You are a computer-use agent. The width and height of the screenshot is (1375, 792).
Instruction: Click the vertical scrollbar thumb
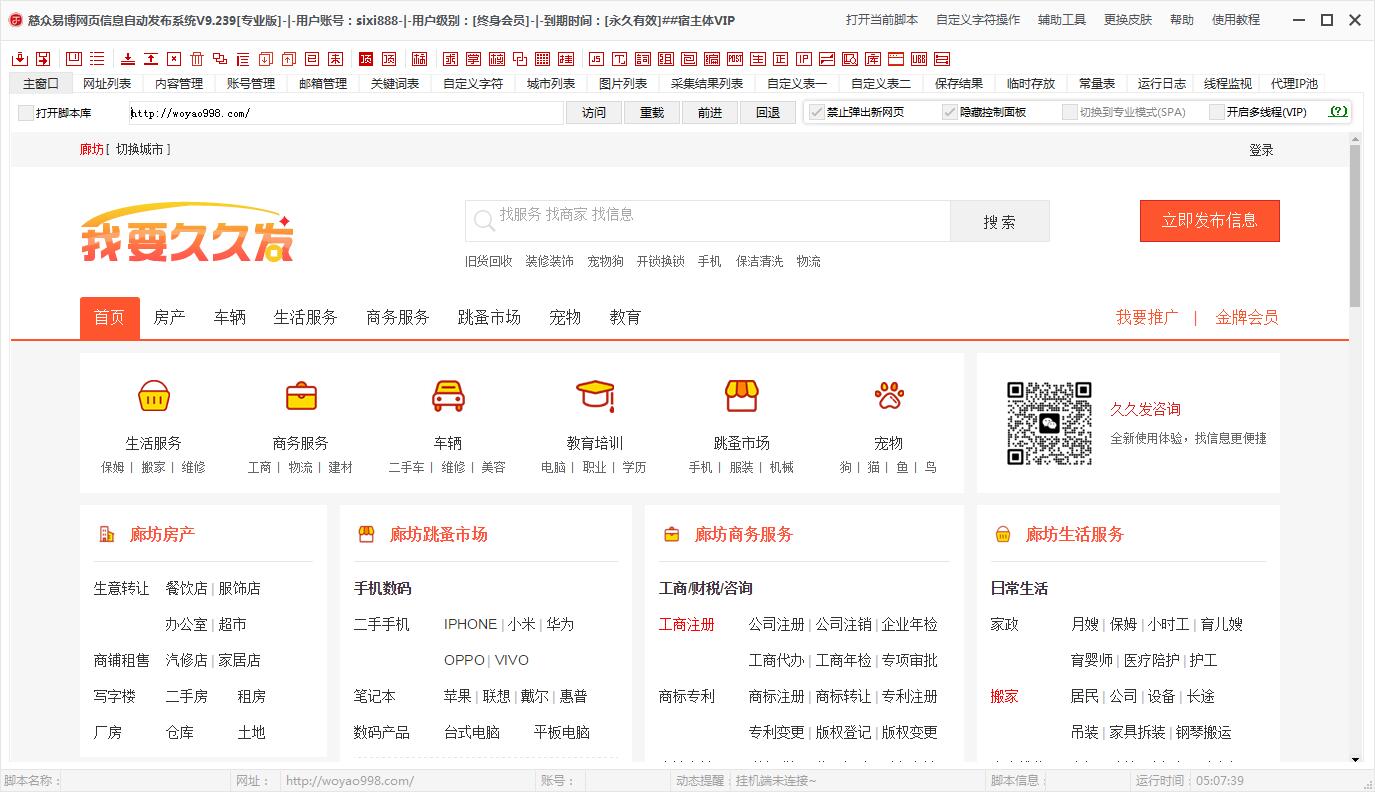(x=1355, y=225)
